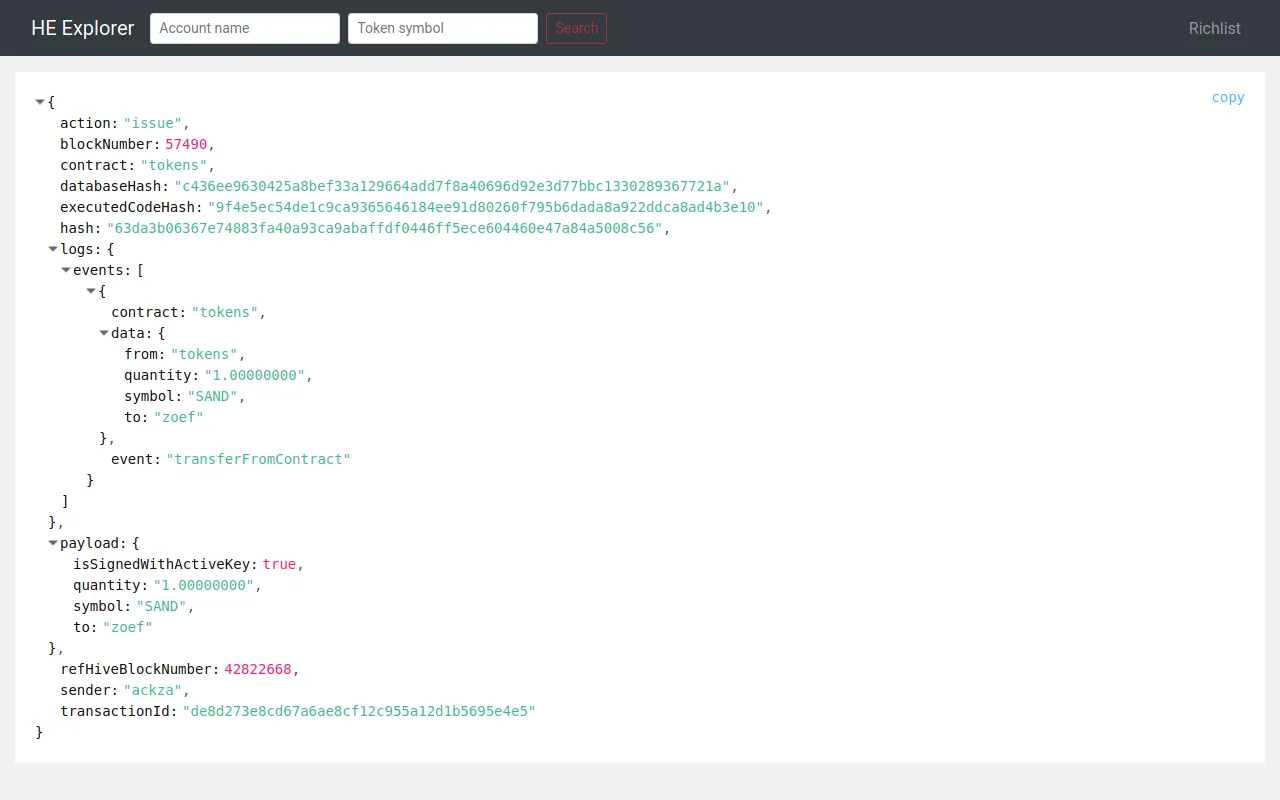The width and height of the screenshot is (1280, 800).
Task: Click the isSignedWithActiveKey true value
Action: point(279,564)
